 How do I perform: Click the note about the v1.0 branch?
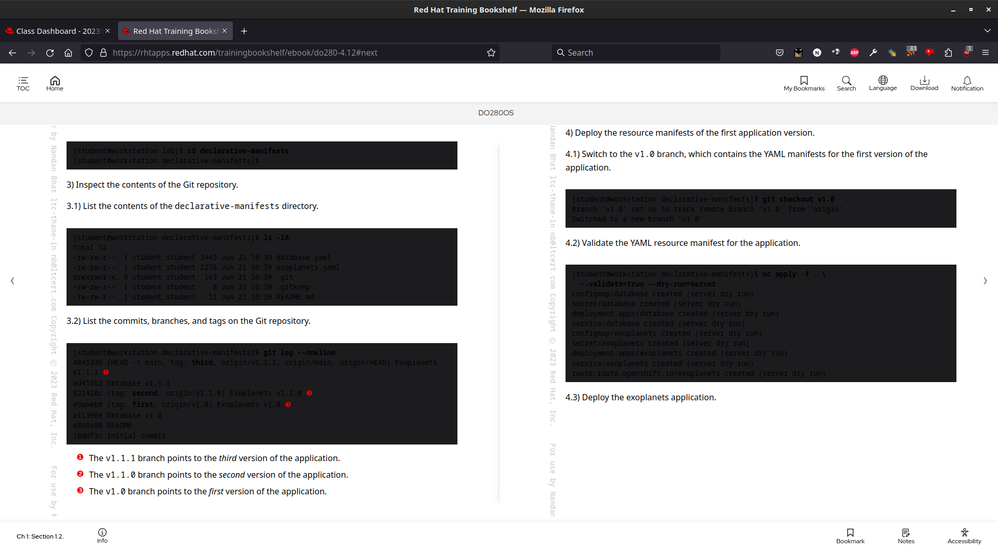[x=207, y=491]
